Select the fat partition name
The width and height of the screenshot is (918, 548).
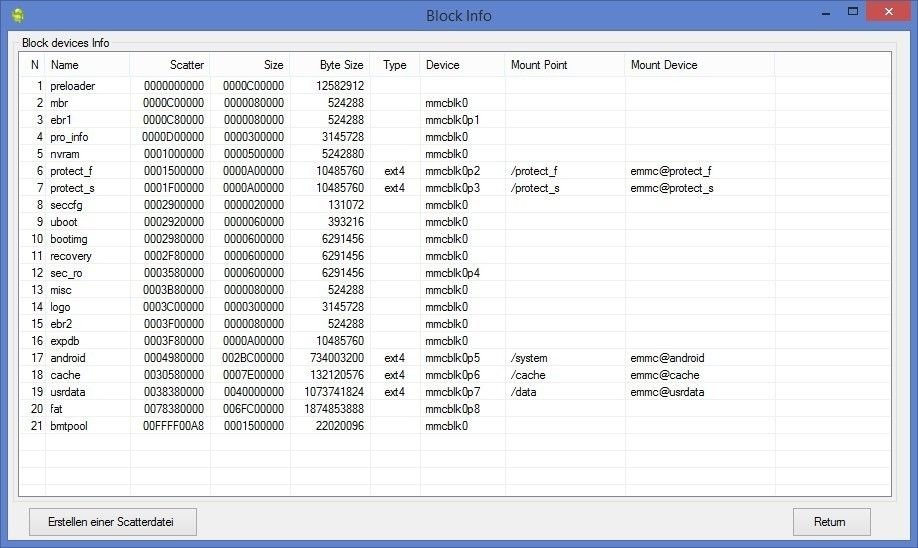56,409
